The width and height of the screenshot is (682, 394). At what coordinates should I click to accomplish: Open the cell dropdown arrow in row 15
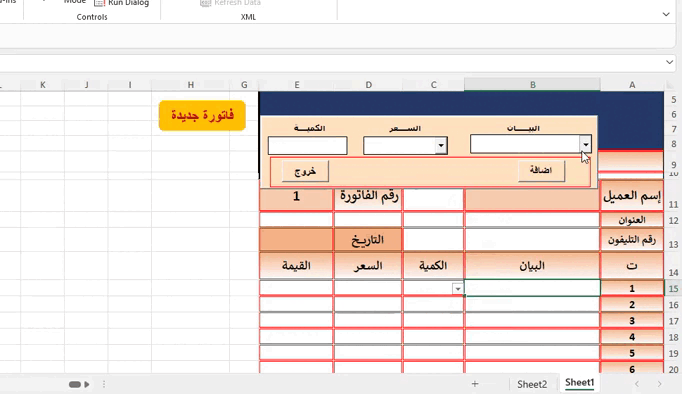coord(458,289)
